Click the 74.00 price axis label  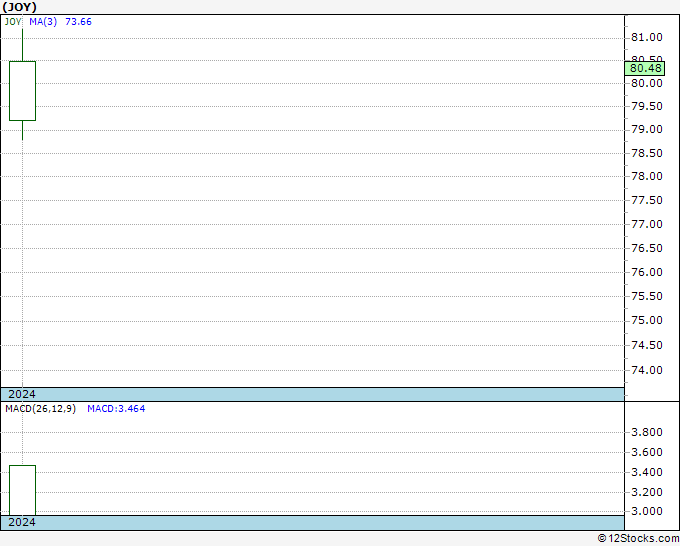(647, 370)
